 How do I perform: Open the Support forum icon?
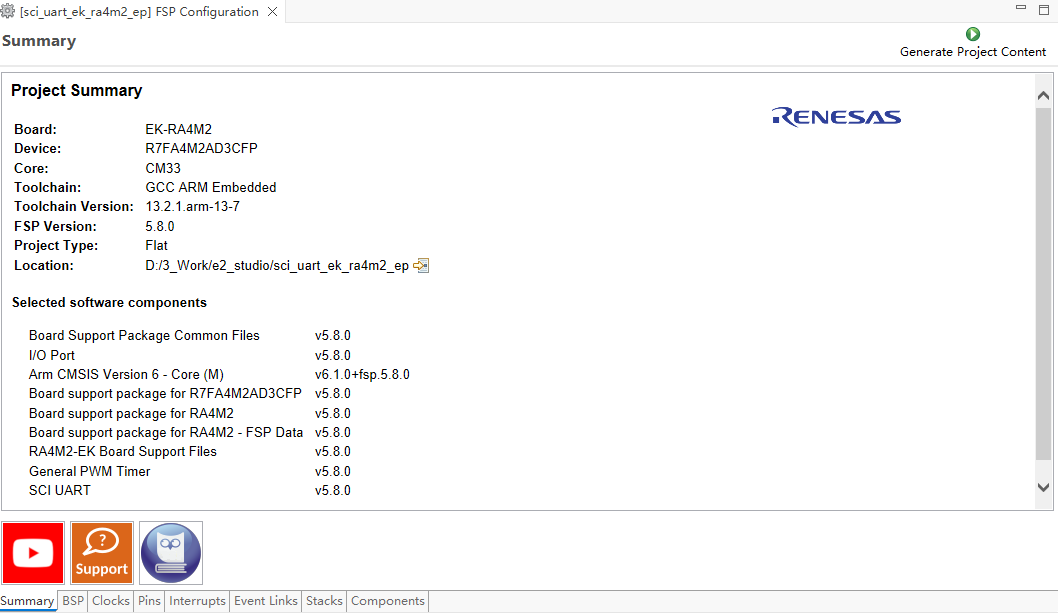pyautogui.click(x=102, y=553)
